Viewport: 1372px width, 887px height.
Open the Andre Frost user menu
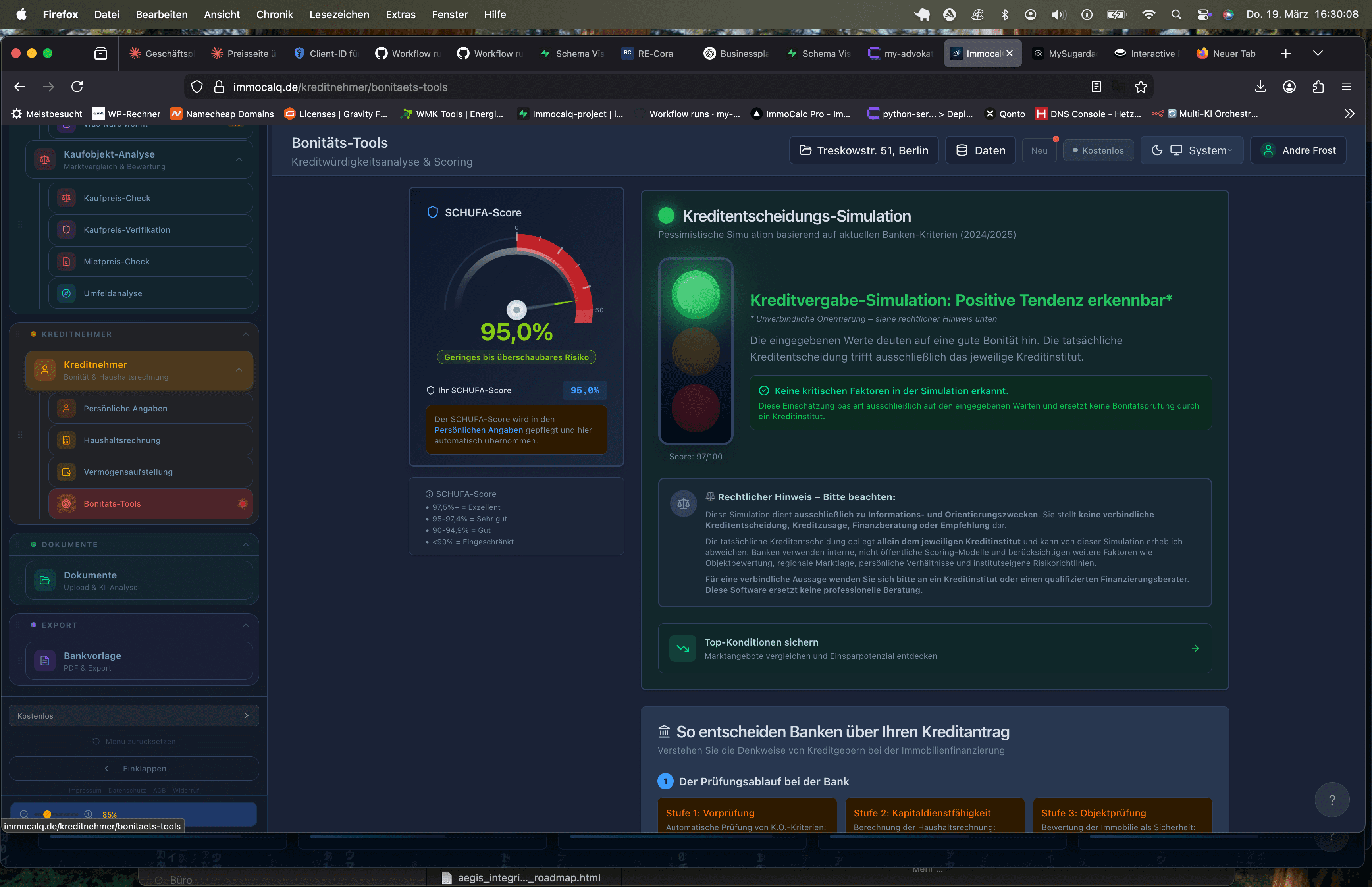[x=1298, y=150]
